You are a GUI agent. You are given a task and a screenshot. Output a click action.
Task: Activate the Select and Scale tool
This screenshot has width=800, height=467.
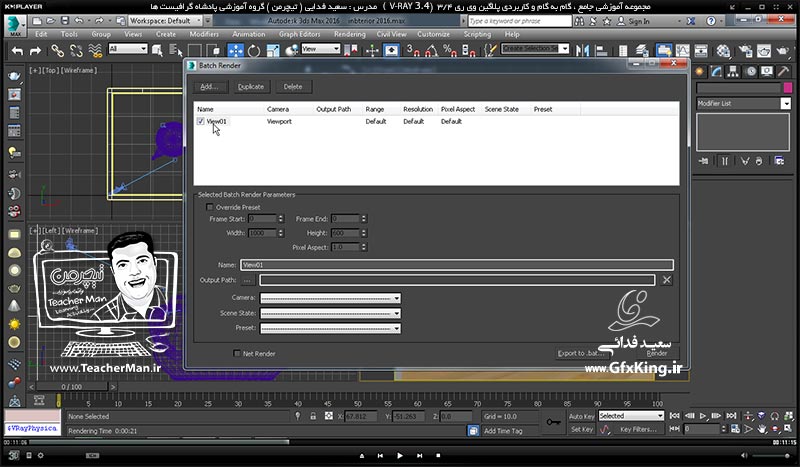[273, 51]
